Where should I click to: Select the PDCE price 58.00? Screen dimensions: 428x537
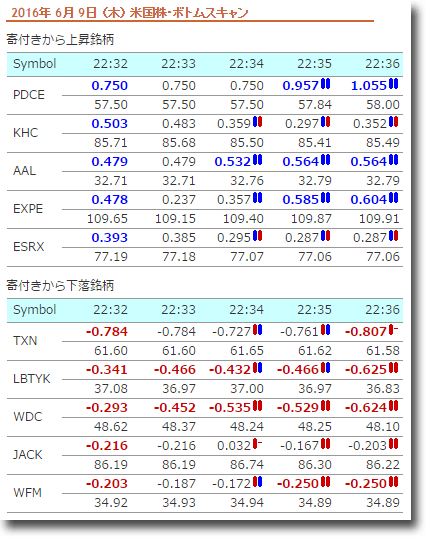click(x=383, y=105)
